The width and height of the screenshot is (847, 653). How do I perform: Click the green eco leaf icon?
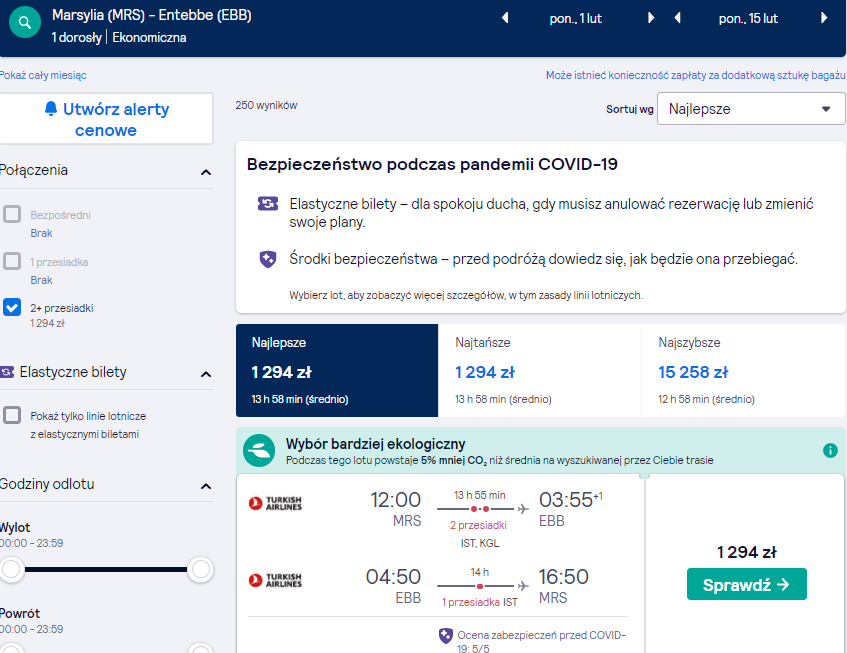click(x=259, y=450)
